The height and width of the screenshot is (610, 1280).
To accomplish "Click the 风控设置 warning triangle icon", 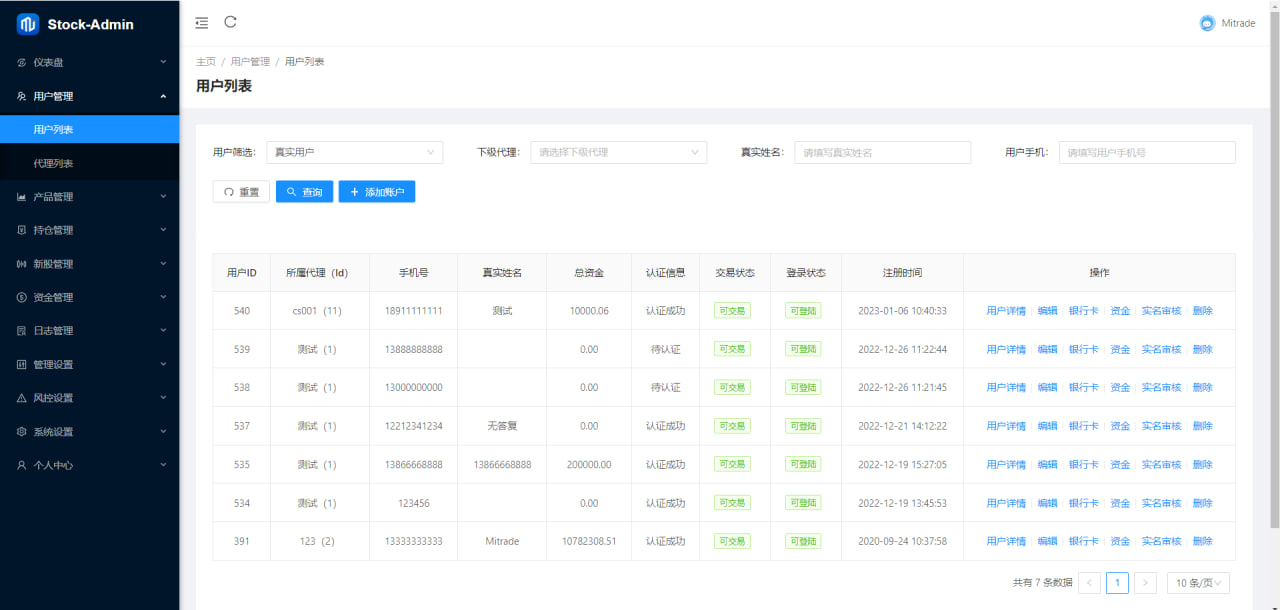I will (22, 398).
